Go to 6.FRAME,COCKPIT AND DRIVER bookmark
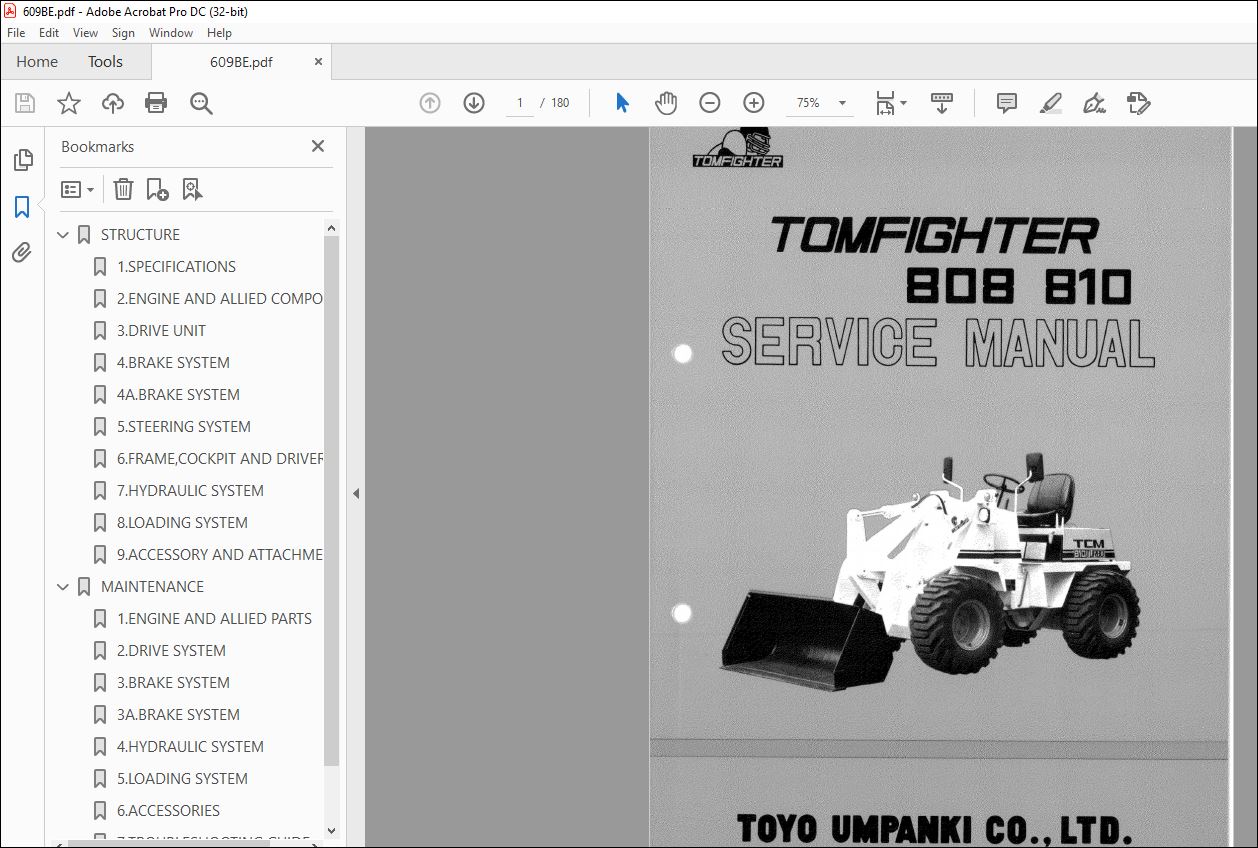Image resolution: width=1258 pixels, height=848 pixels. (220, 459)
